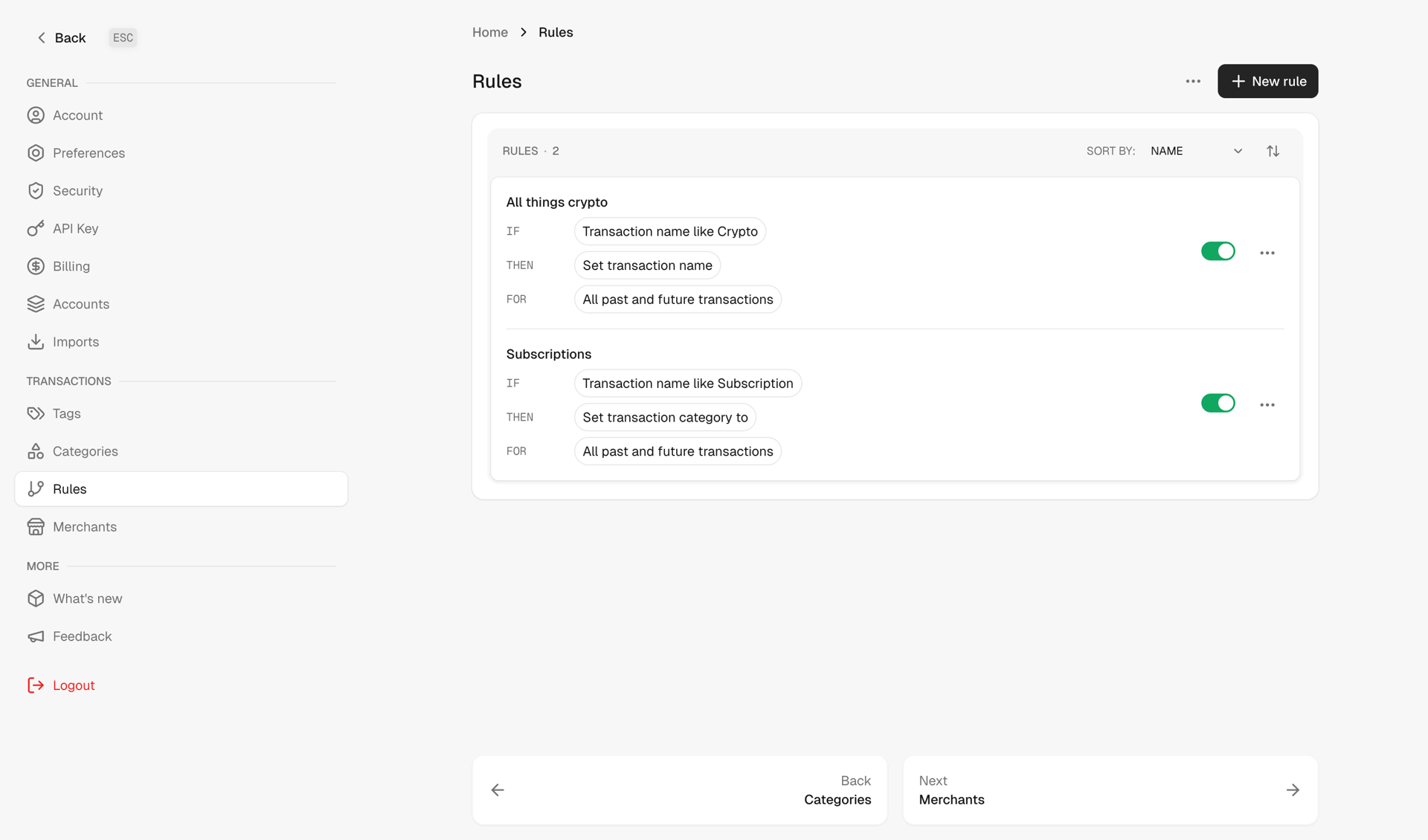This screenshot has width=1428, height=840.
Task: Open the Subscriptions rule three-dot menu
Action: click(x=1267, y=404)
